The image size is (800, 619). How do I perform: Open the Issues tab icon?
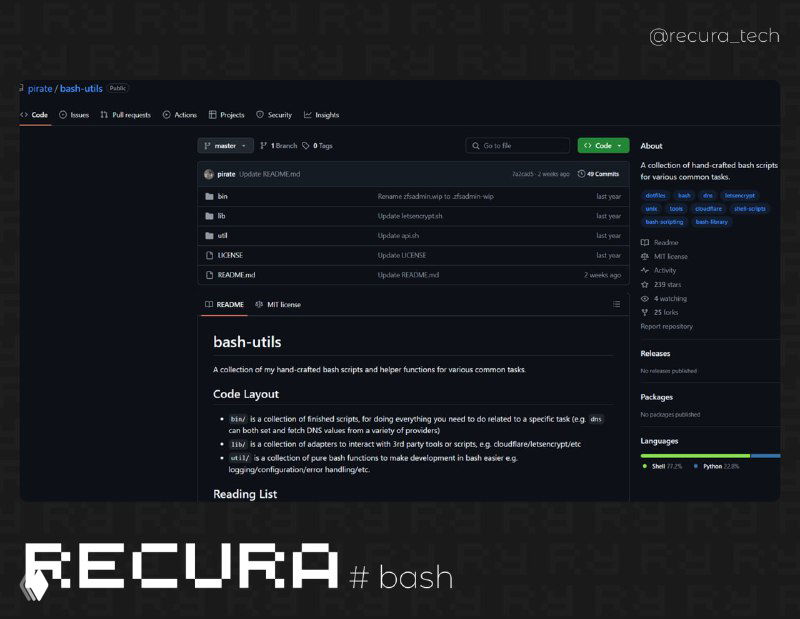(62, 115)
